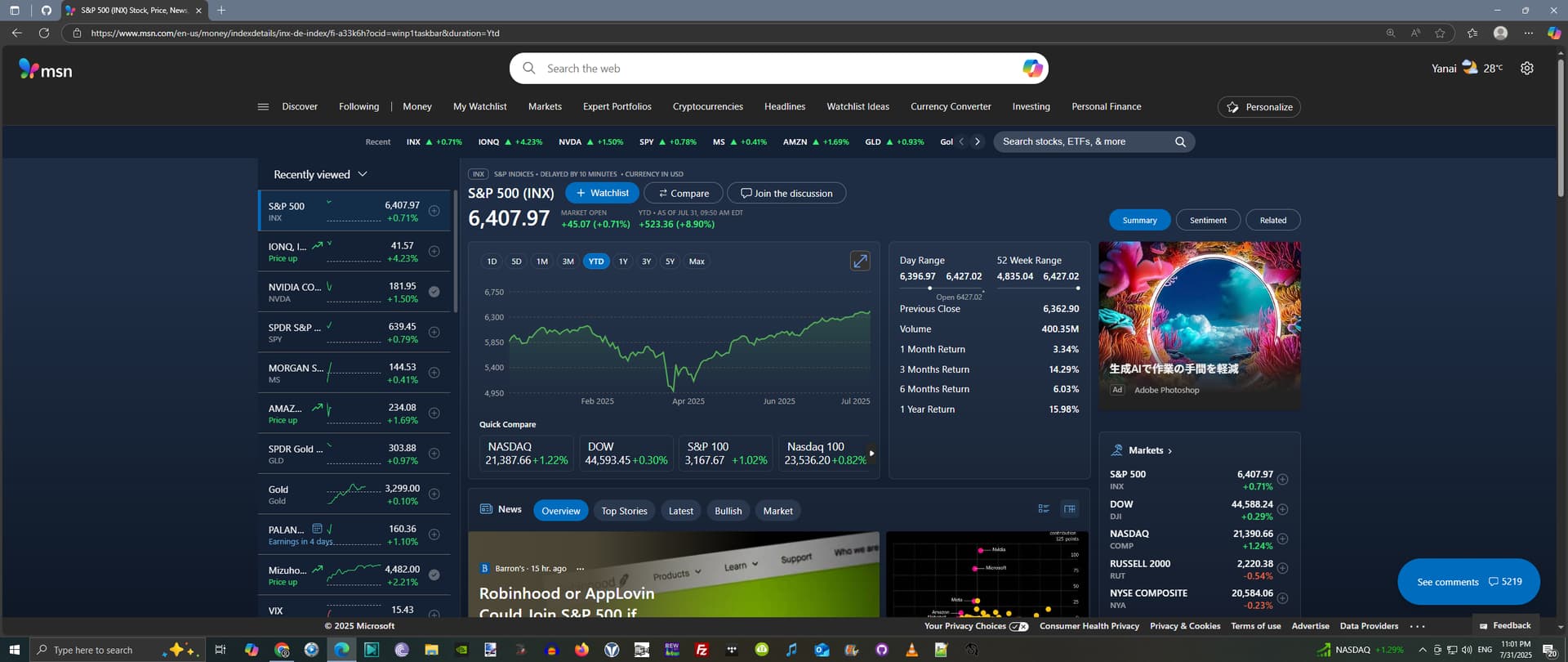Select the 1Y chart range
1568x662 pixels.
coord(623,262)
